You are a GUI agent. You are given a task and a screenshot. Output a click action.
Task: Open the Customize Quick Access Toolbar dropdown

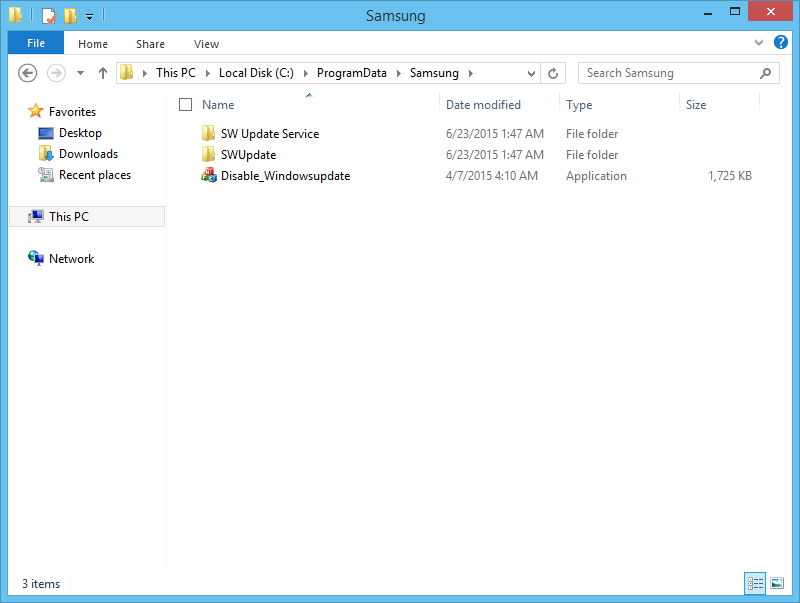(89, 17)
